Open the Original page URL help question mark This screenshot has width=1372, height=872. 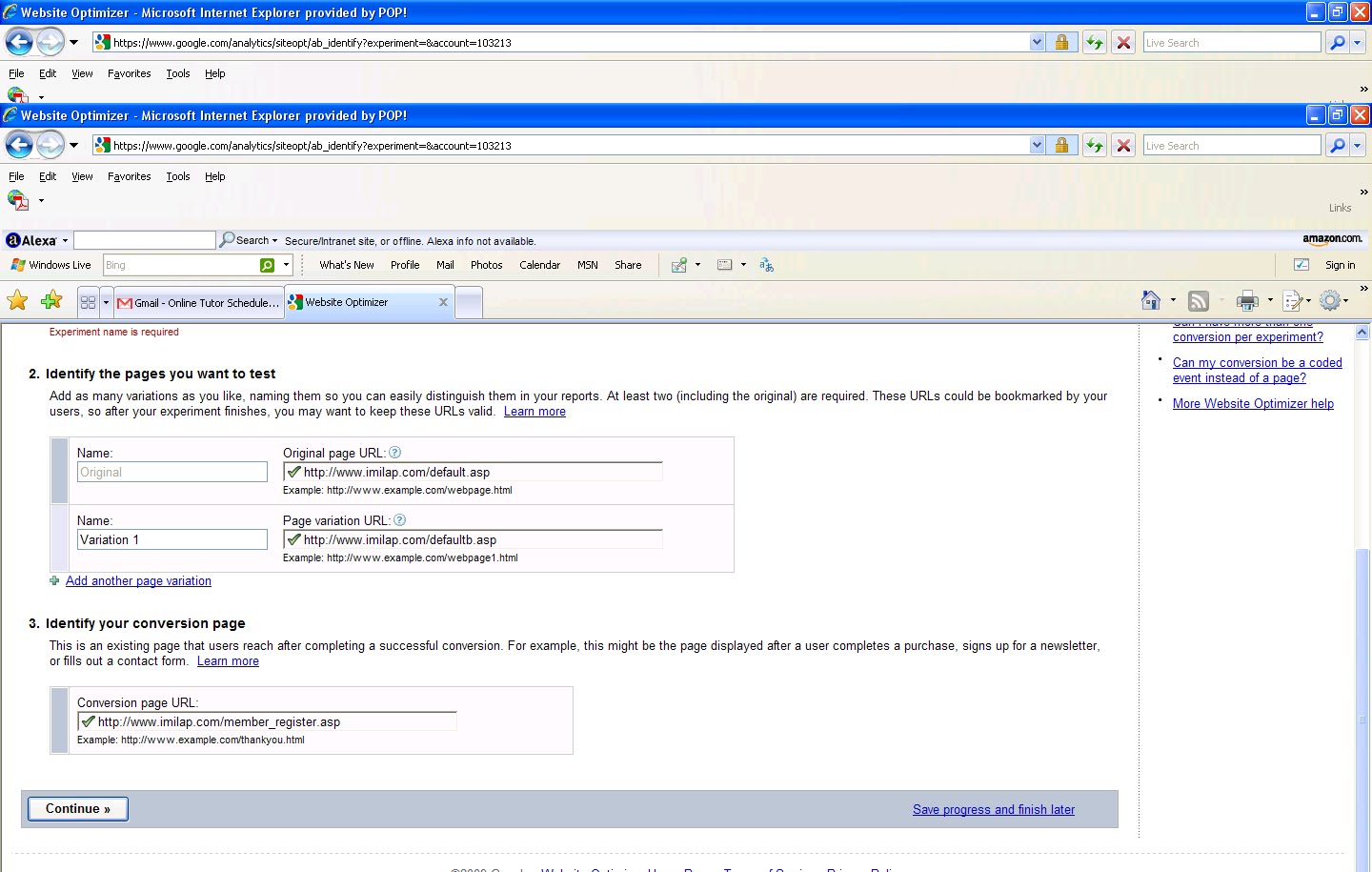(x=394, y=452)
